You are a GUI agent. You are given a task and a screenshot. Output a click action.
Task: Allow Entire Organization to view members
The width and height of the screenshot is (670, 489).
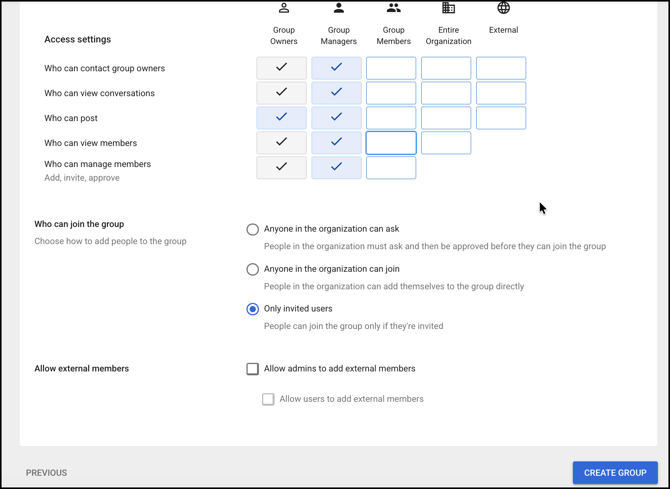(x=446, y=143)
